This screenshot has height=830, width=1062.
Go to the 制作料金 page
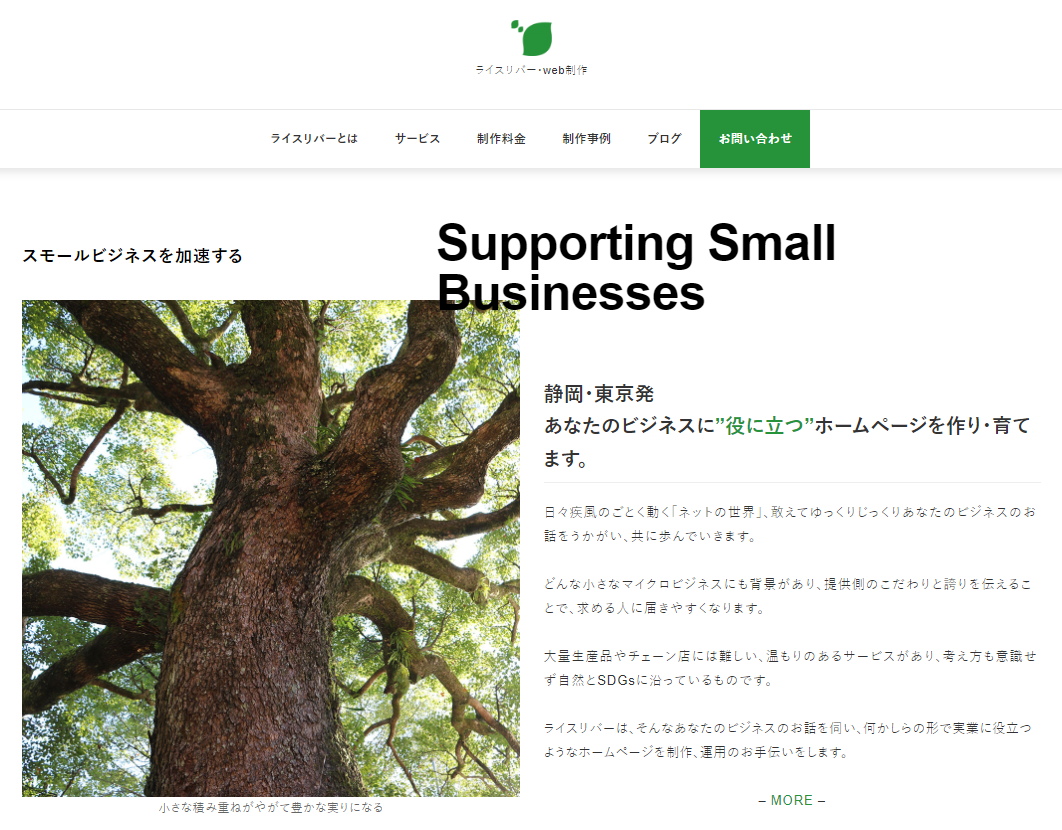501,138
